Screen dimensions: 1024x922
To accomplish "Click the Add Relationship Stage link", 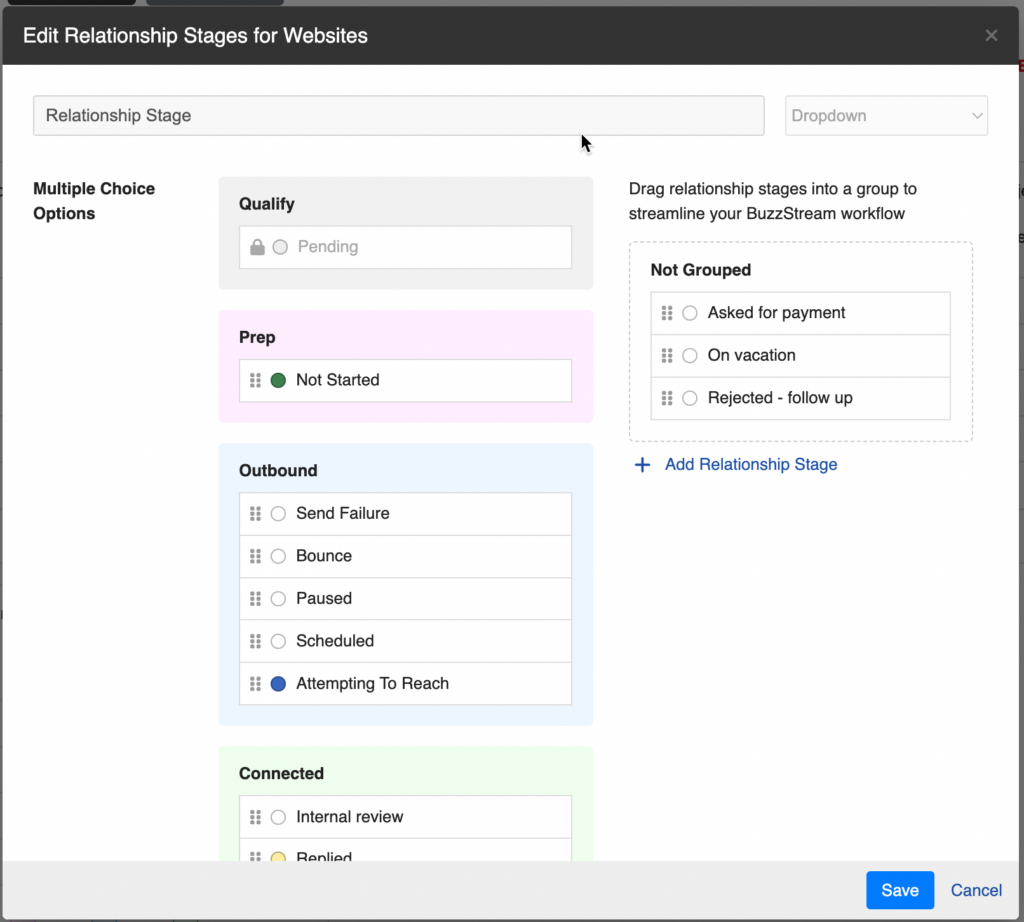I will pos(751,464).
